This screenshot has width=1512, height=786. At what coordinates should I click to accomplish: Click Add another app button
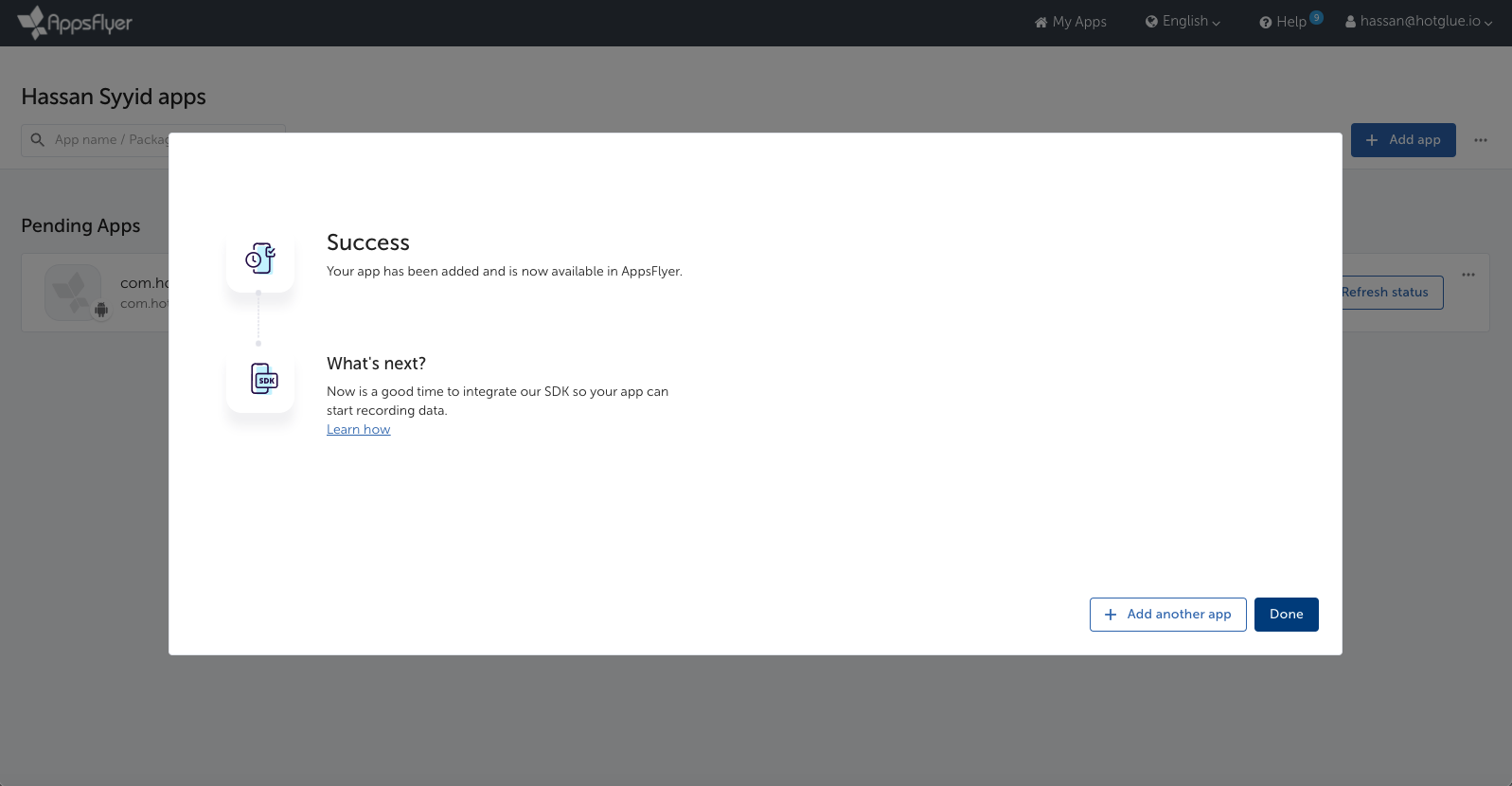tap(1167, 615)
